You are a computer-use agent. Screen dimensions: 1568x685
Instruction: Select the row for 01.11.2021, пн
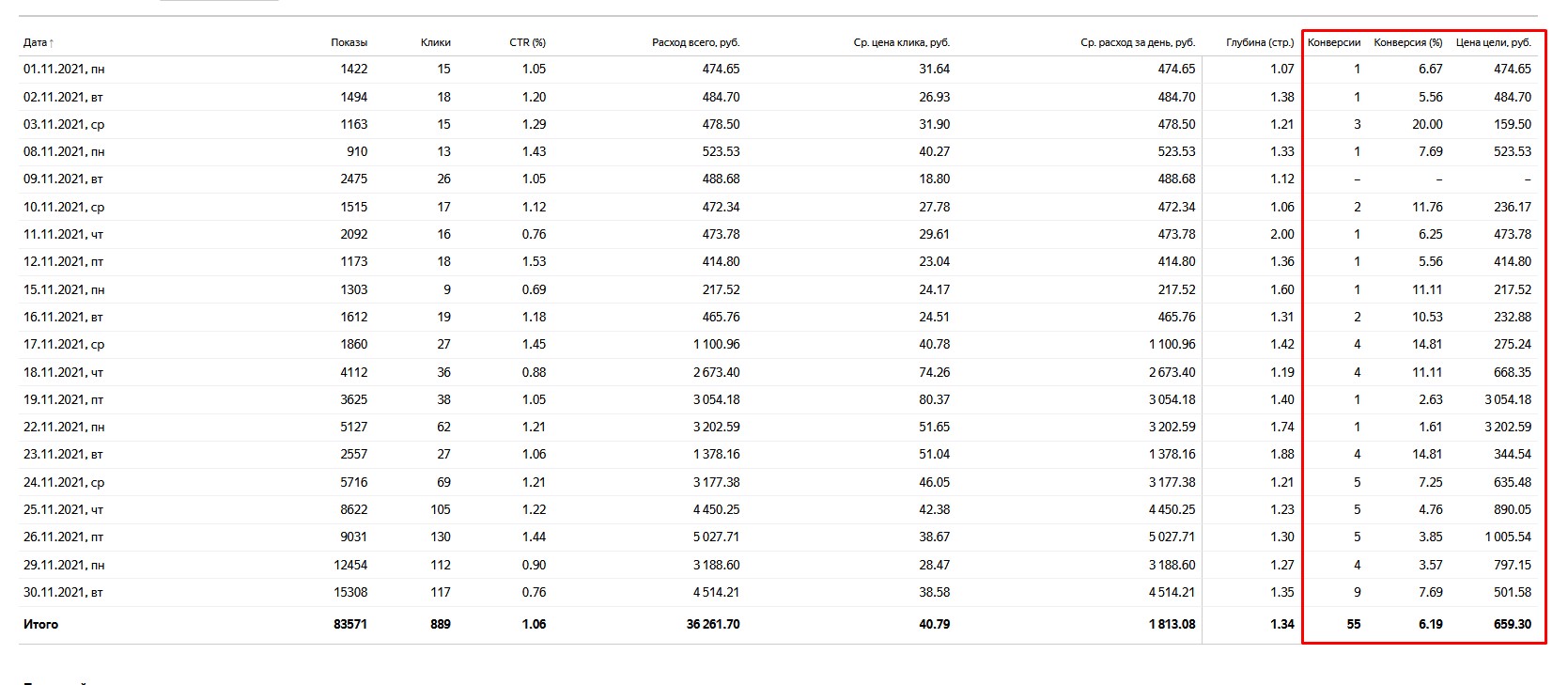pos(778,70)
